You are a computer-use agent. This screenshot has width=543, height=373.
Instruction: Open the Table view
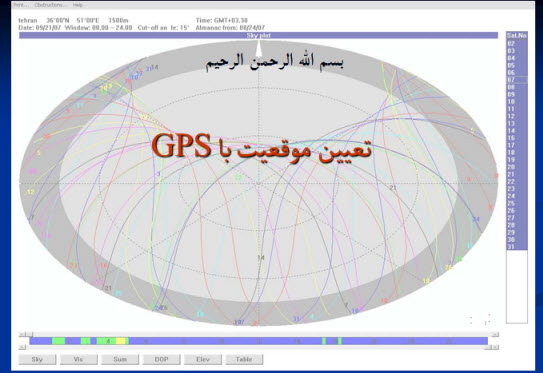(x=244, y=359)
